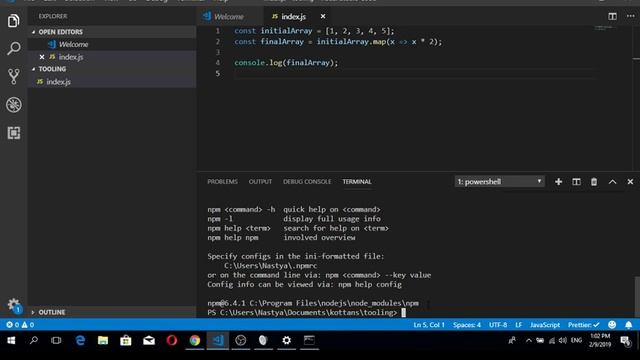Screen dimensions: 640x360
Task: Expand the Outline section
Action: coord(111,312)
